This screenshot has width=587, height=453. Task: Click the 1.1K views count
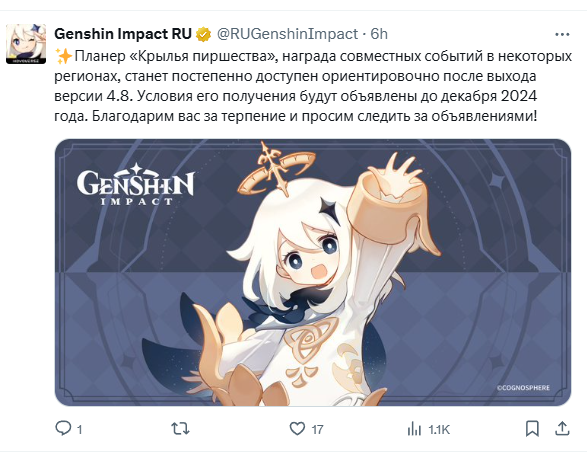[x=439, y=429]
